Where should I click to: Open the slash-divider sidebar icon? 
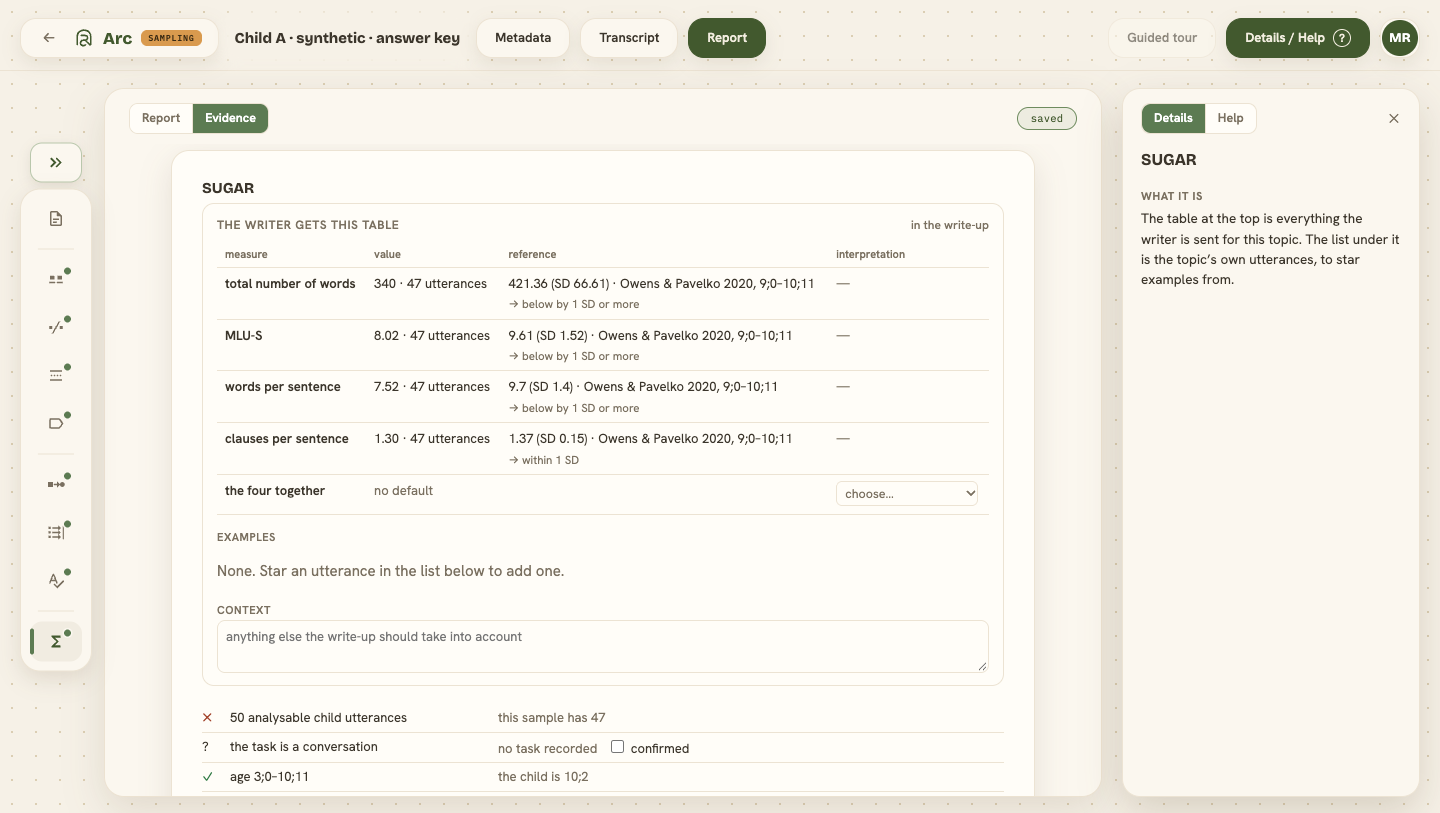56,327
